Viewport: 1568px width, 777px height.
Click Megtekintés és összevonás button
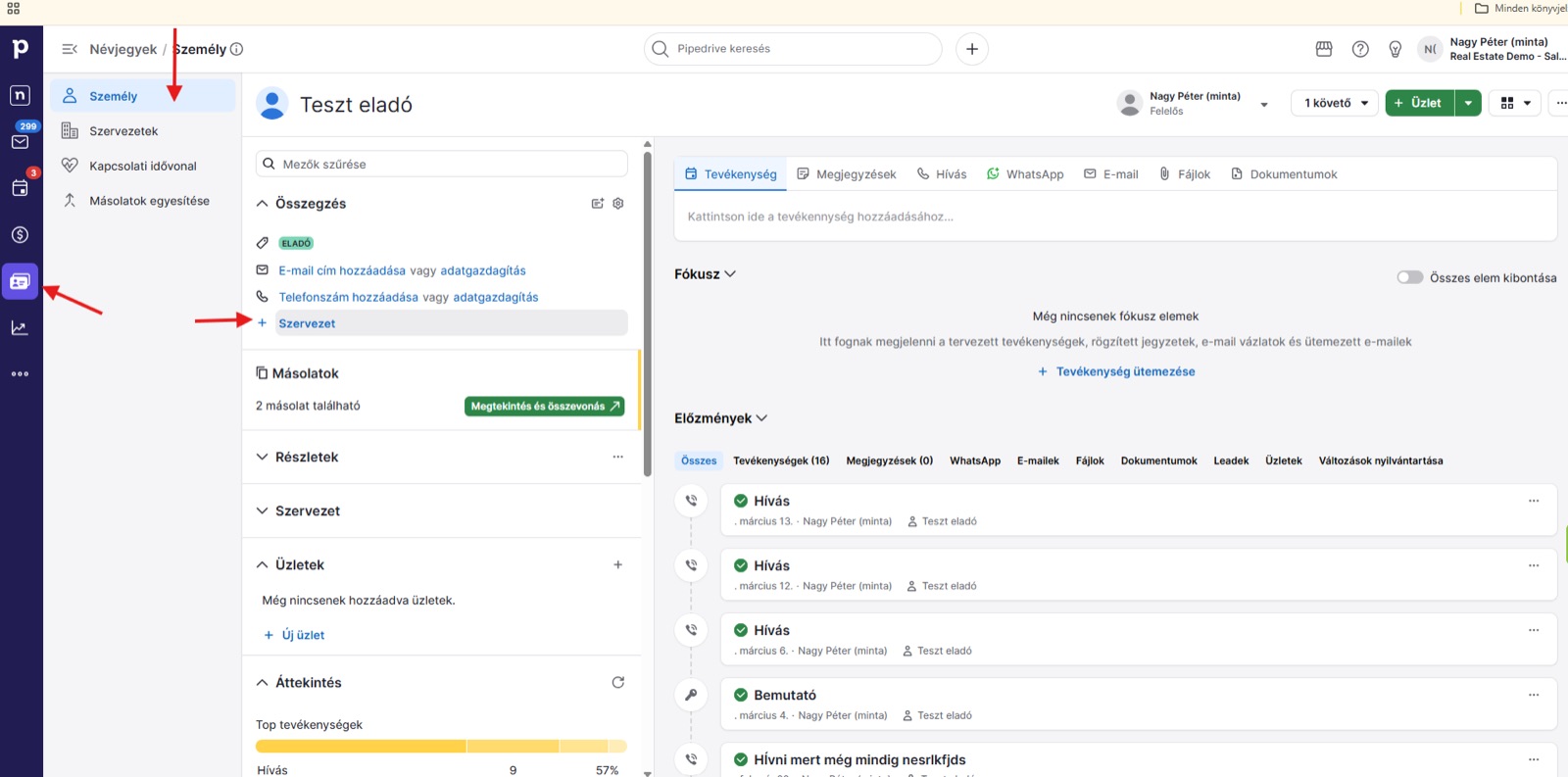(545, 407)
